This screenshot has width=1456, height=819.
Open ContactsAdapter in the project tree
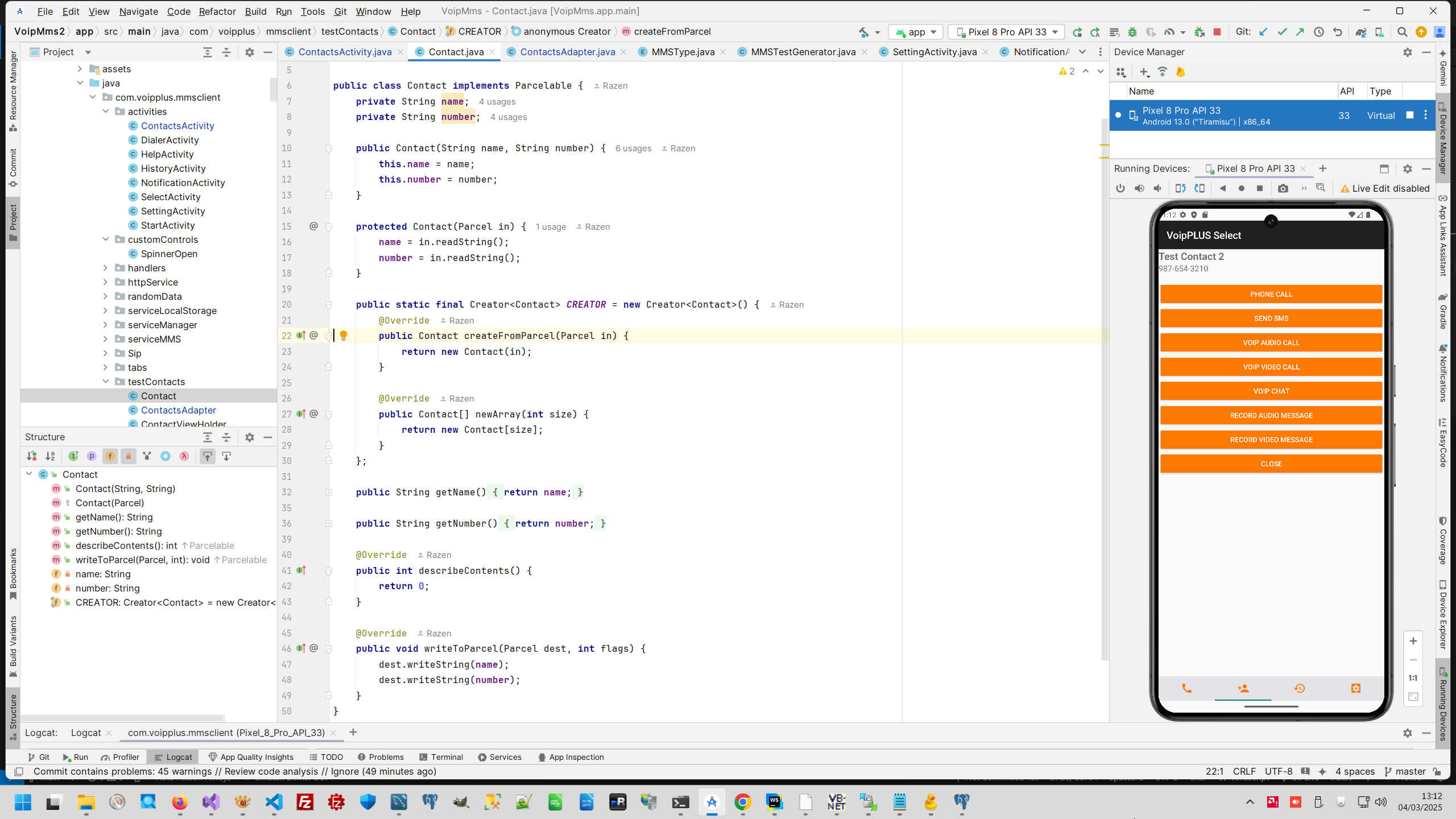(x=178, y=410)
